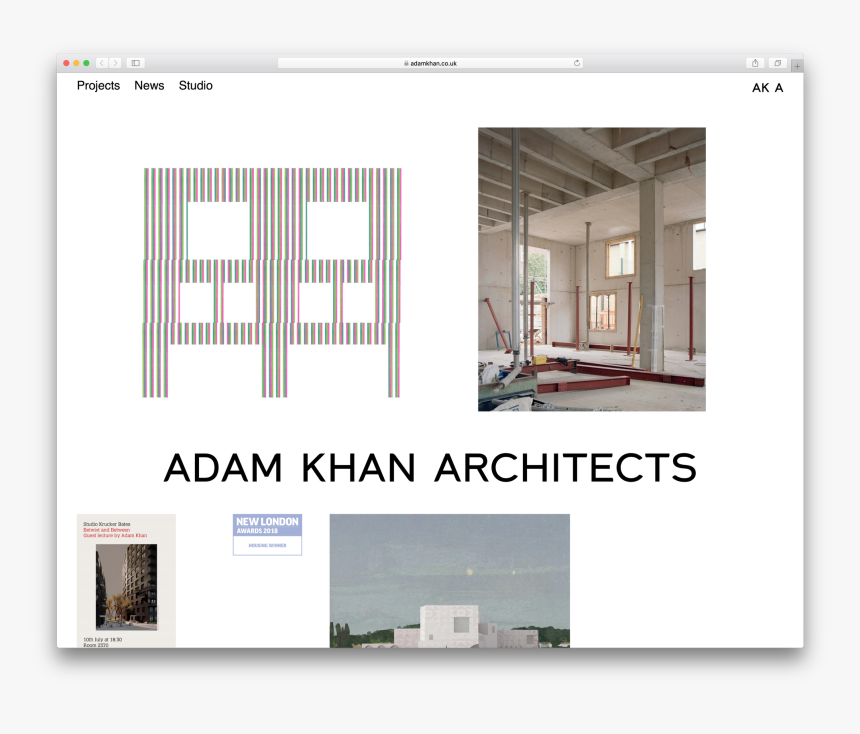Open the Projects menu item

pos(98,86)
